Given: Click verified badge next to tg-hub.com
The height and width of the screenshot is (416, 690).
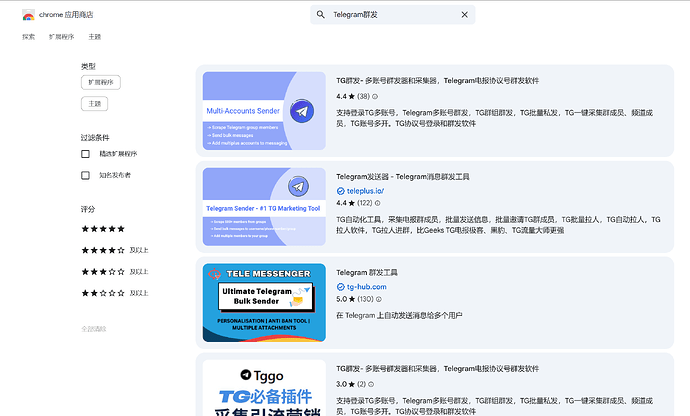Looking at the screenshot, I should coord(340,287).
